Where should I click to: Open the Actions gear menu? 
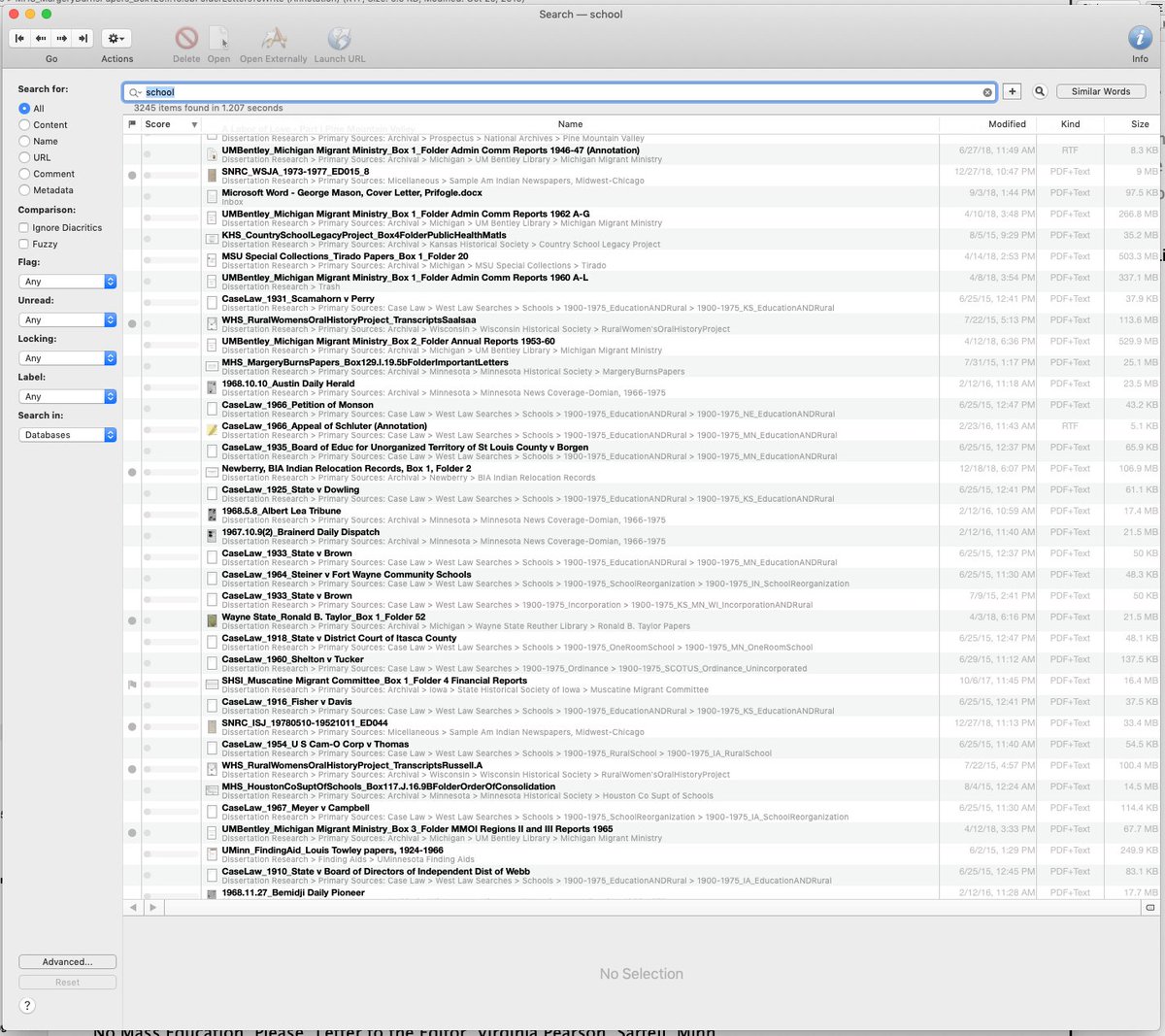(116, 38)
